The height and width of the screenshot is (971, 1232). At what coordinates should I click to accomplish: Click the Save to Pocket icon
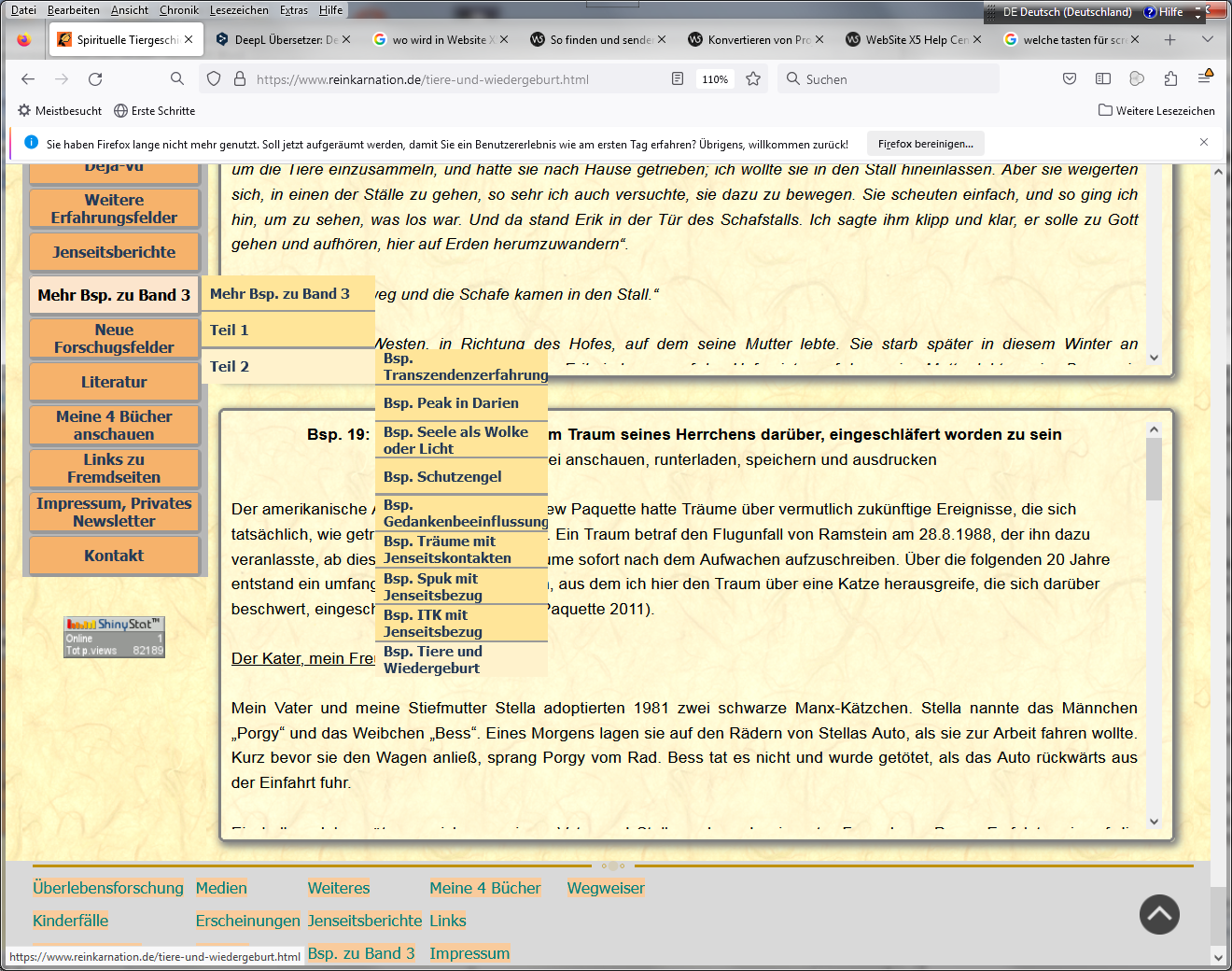[1070, 79]
